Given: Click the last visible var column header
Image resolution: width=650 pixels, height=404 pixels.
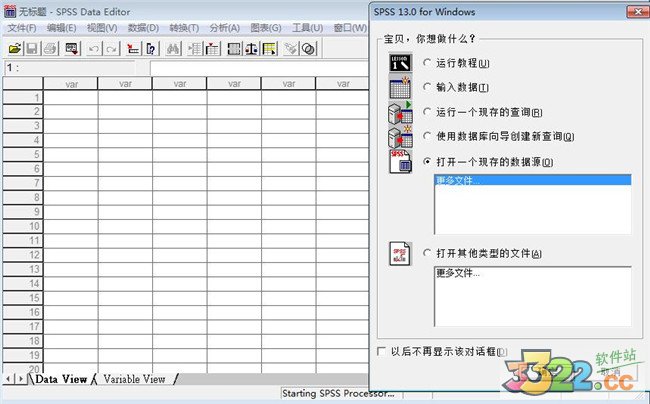Looking at the screenshot, I should coord(342,84).
